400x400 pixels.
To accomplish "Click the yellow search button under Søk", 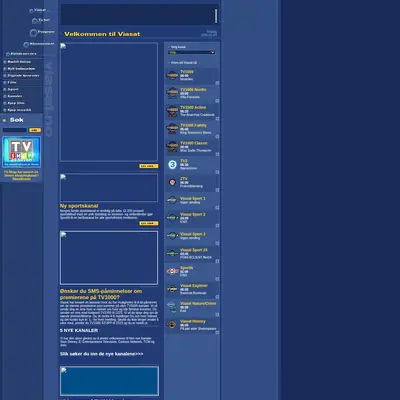I will [x=35, y=130].
